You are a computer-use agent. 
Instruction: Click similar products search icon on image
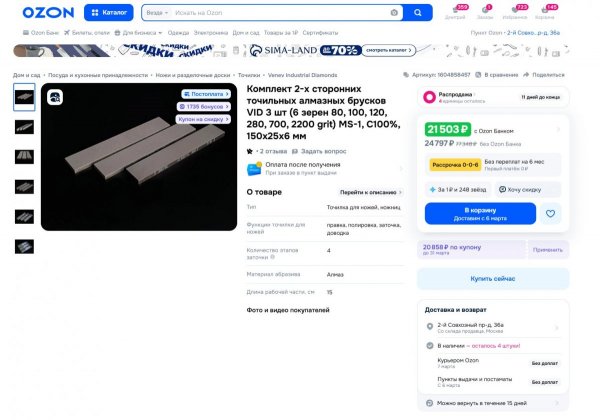(x=55, y=97)
